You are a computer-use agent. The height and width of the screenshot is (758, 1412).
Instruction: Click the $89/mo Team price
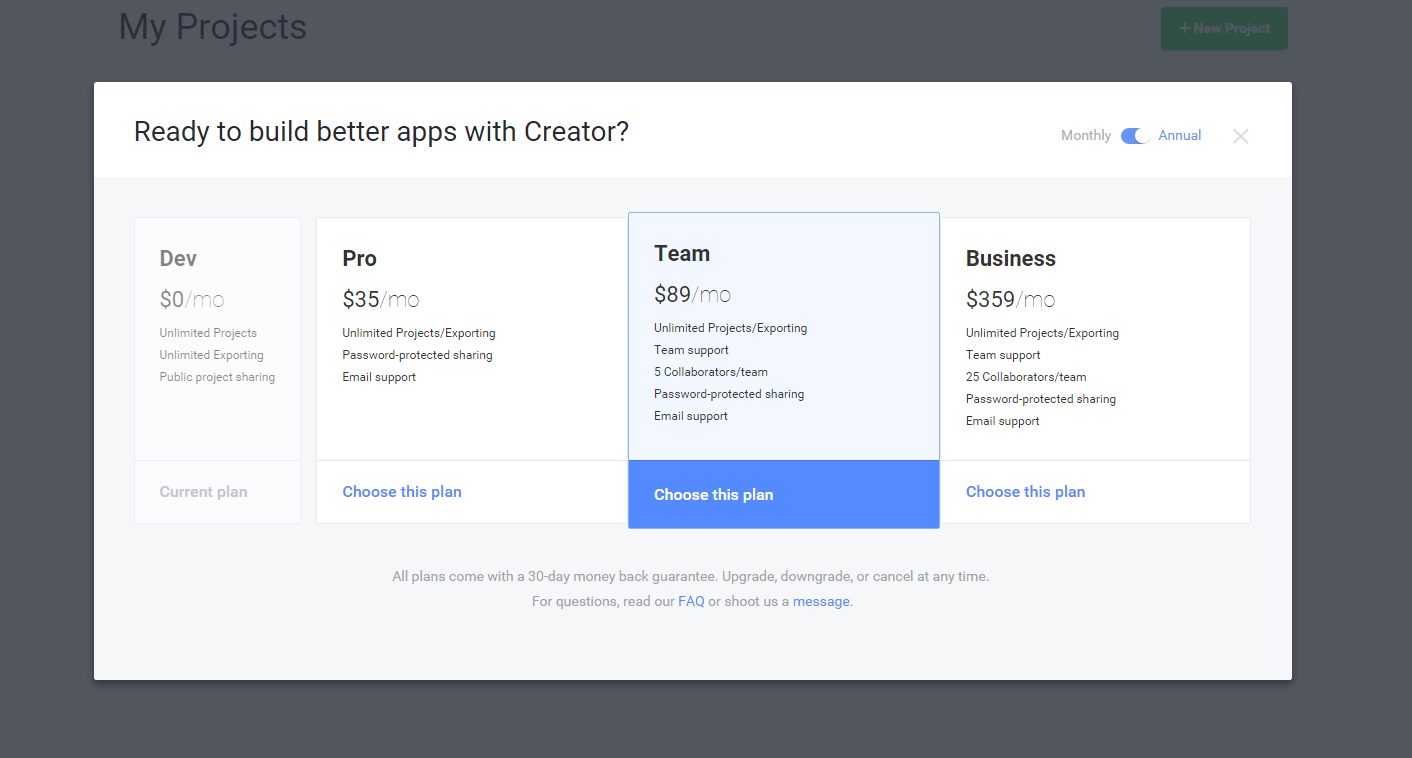692,295
